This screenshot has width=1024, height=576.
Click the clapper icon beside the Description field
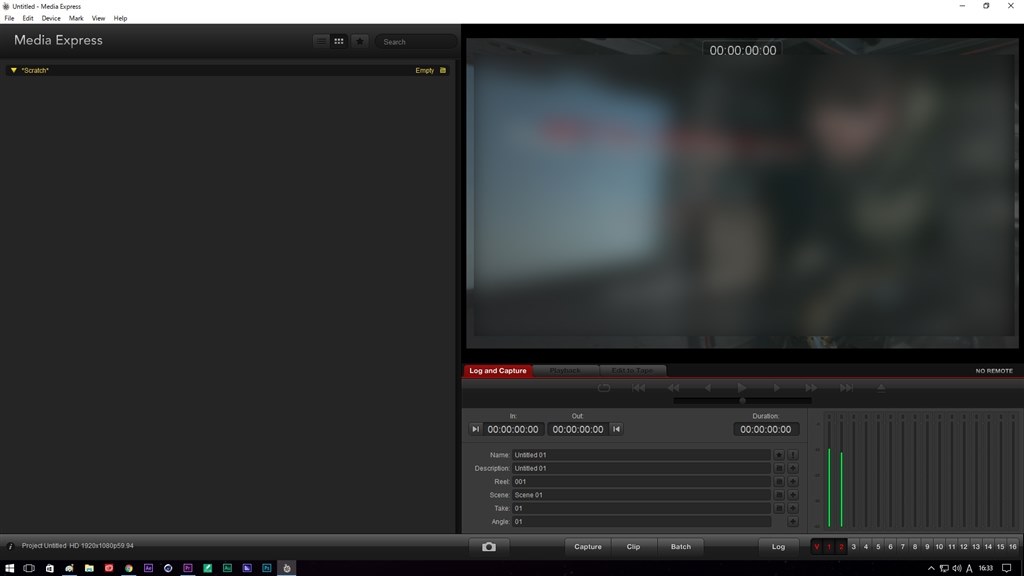click(x=779, y=468)
